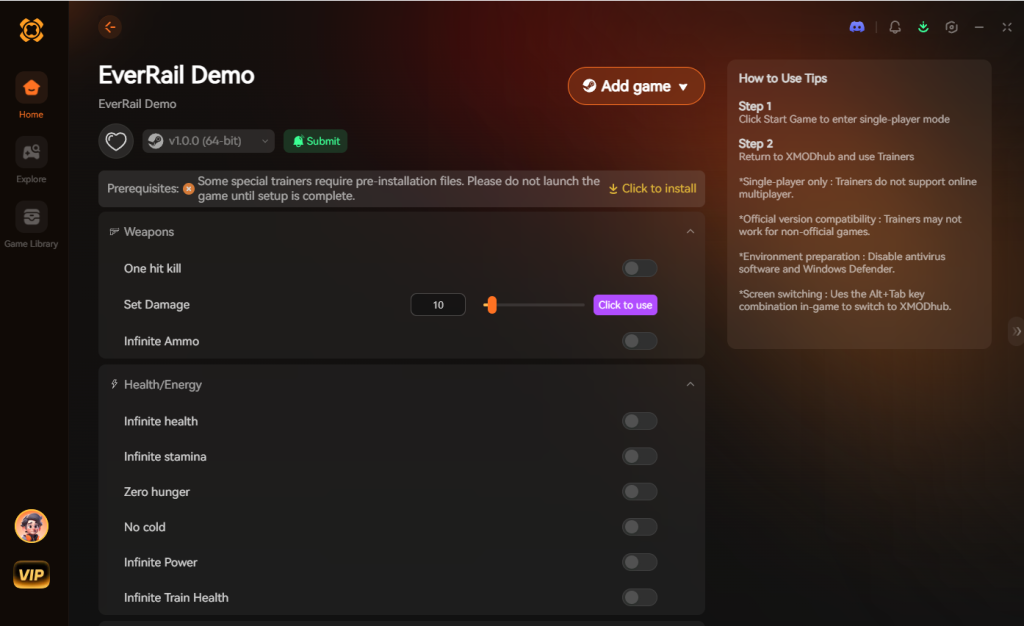Screen dimensions: 1024x626
Task: Click the 'How to Use Tips' heading
Action: coord(782,78)
